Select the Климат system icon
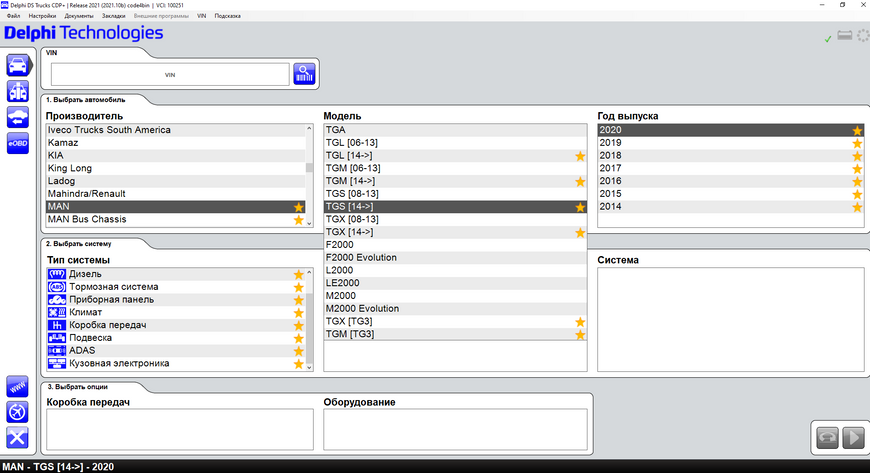The image size is (870, 473). [57, 312]
